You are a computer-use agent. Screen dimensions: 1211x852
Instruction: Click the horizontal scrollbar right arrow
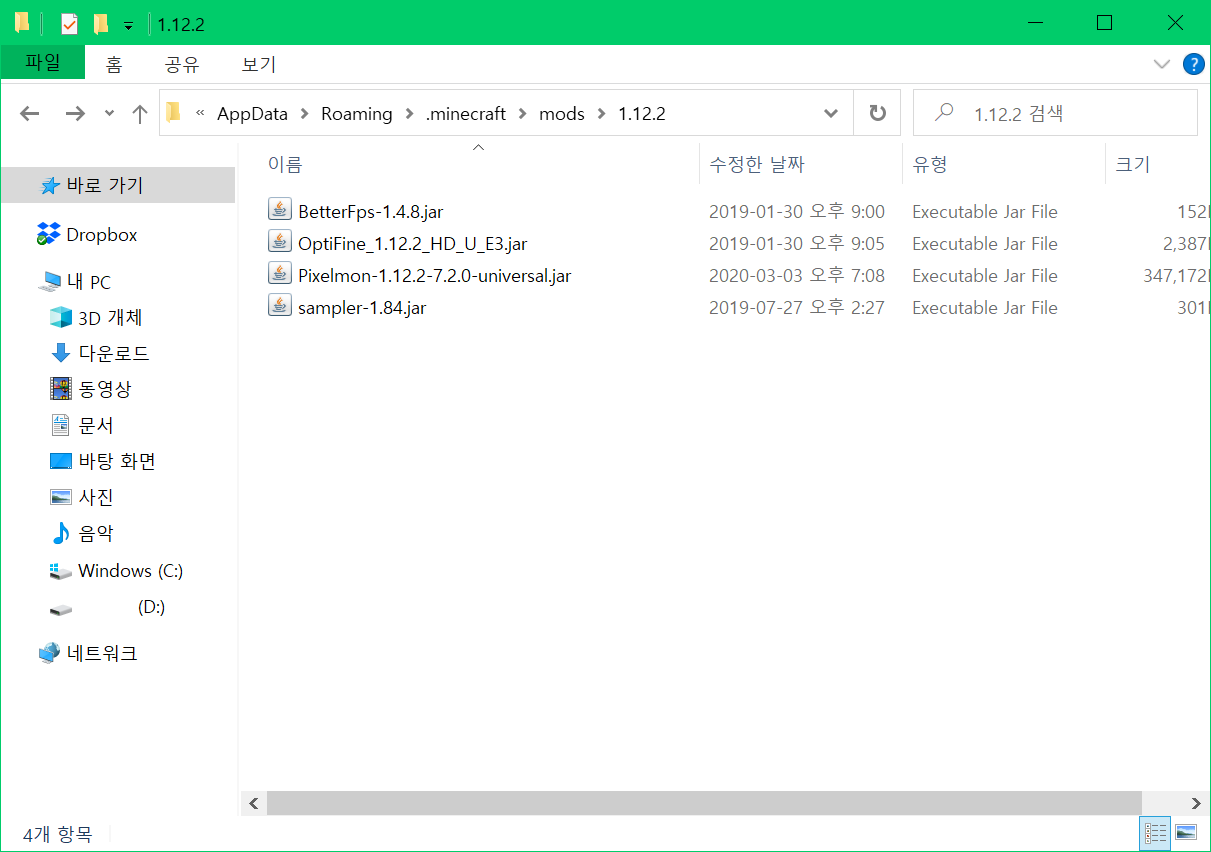tap(1196, 803)
